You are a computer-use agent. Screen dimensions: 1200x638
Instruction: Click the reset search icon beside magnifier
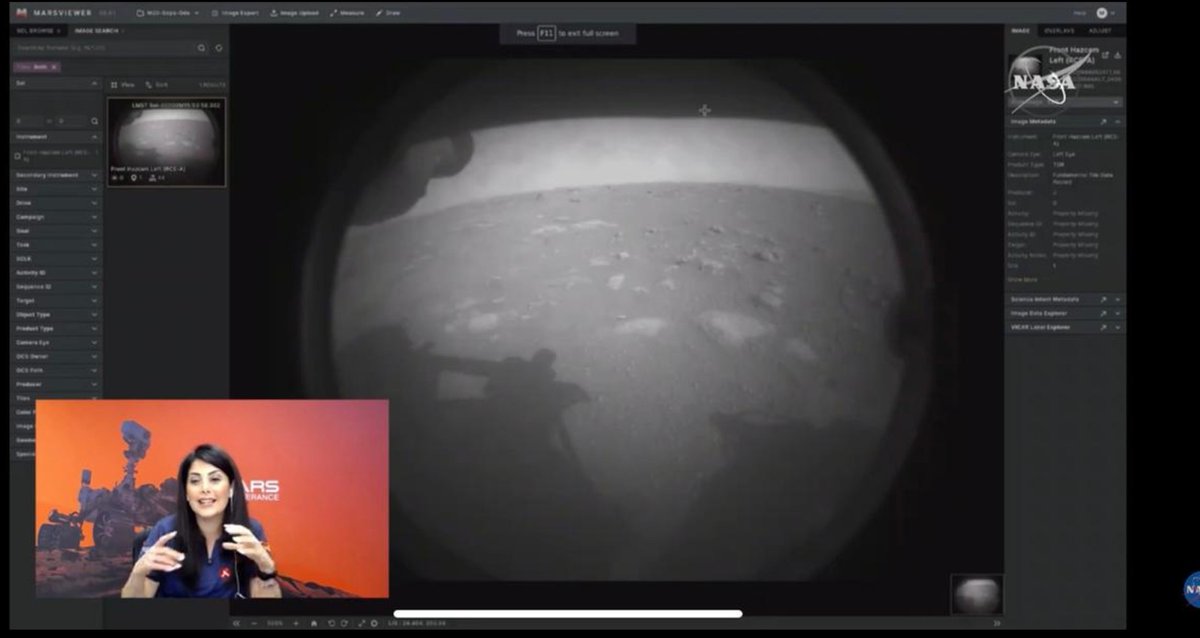tap(219, 48)
